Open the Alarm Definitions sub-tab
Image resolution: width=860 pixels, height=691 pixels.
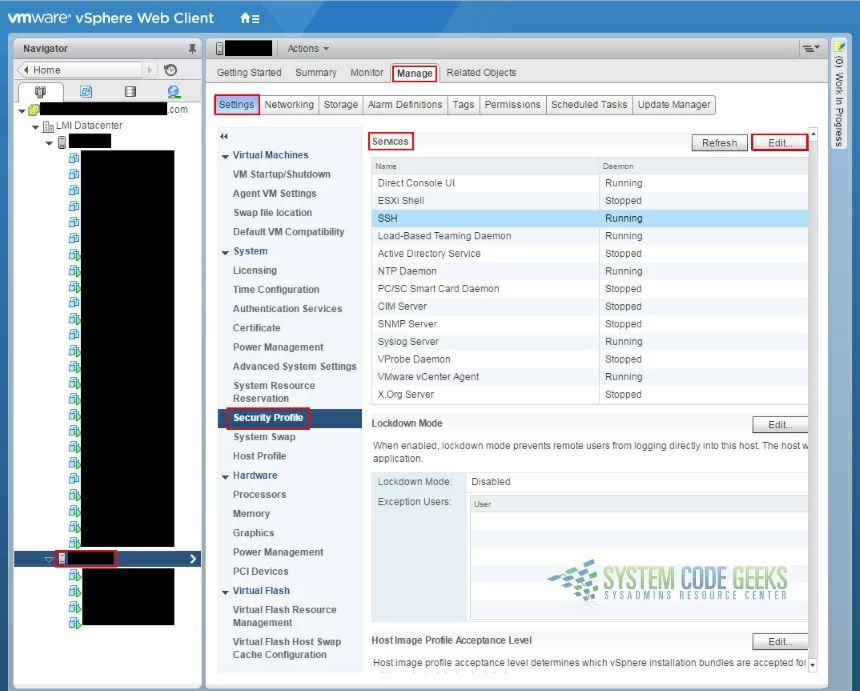click(x=405, y=104)
